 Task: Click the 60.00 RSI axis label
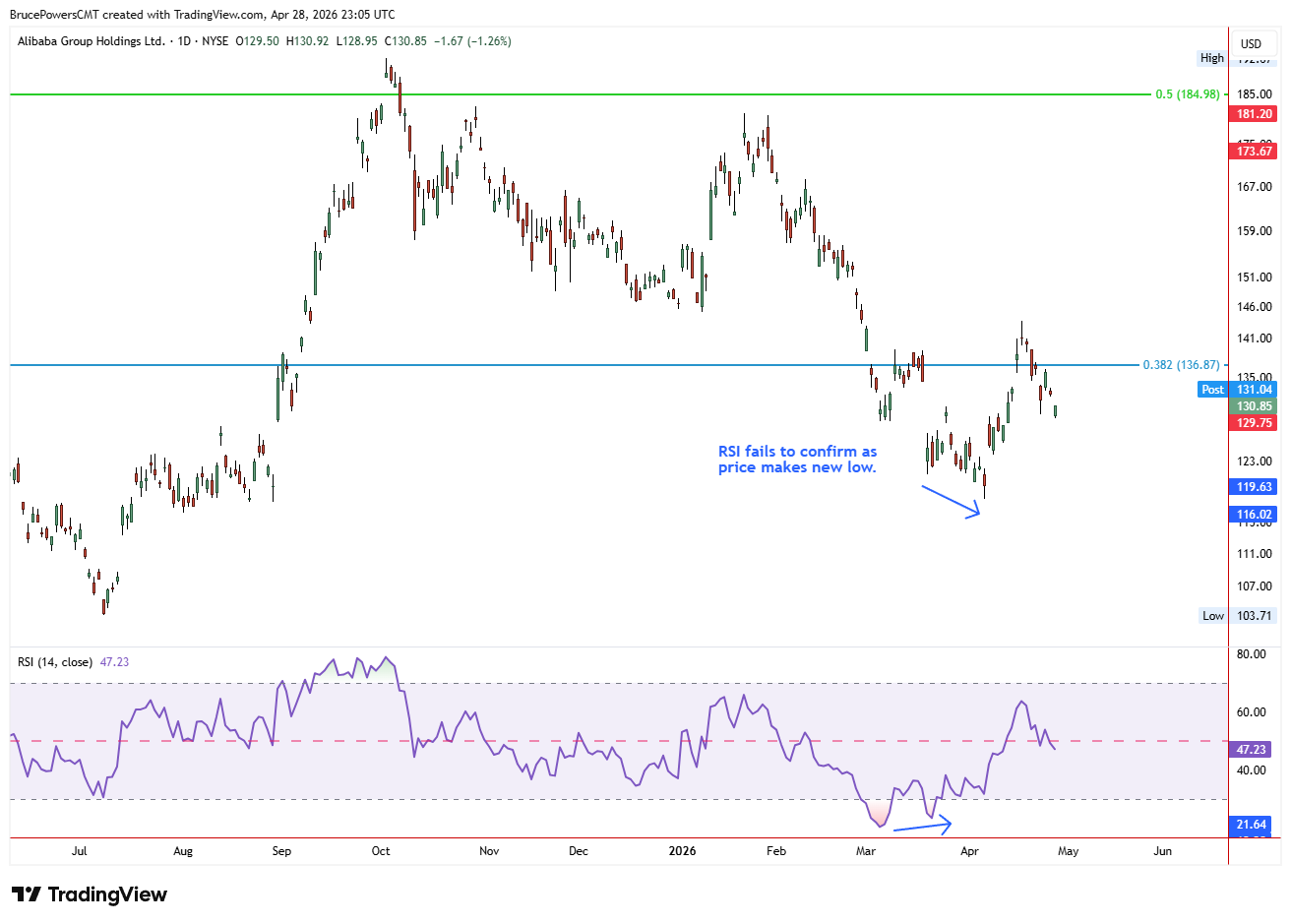pyautogui.click(x=1252, y=712)
